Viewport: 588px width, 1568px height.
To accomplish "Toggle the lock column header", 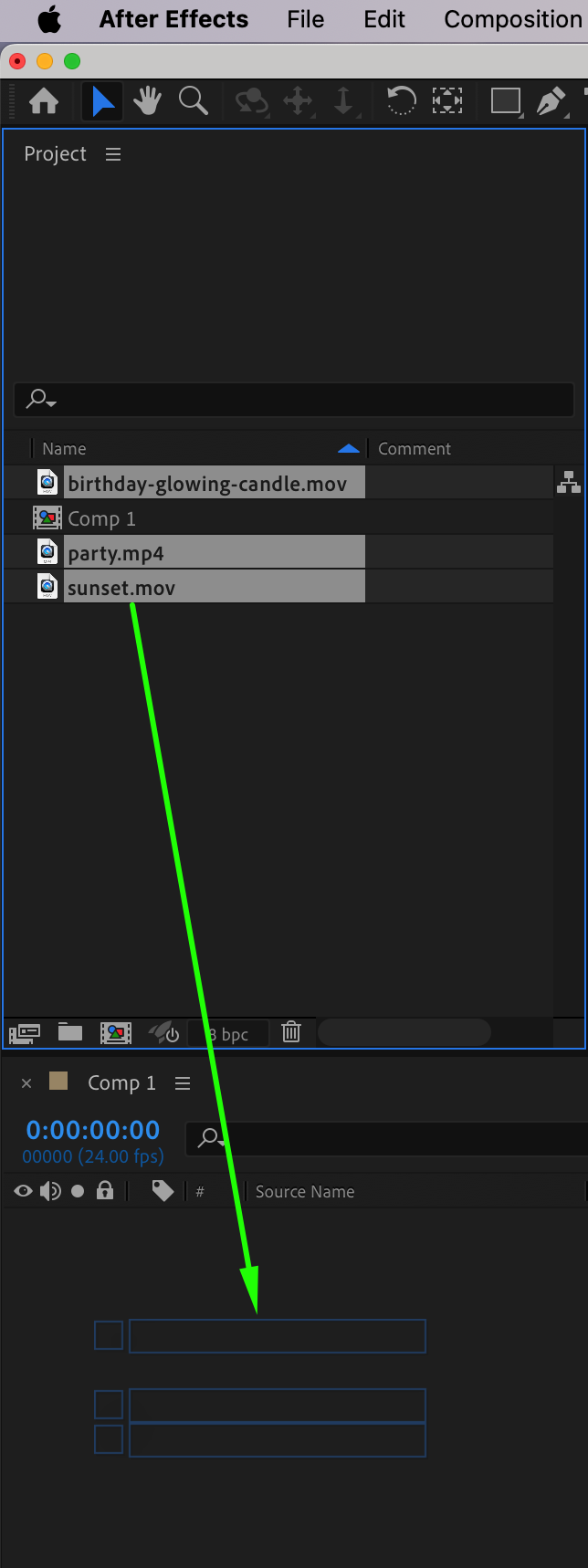I will point(105,1191).
